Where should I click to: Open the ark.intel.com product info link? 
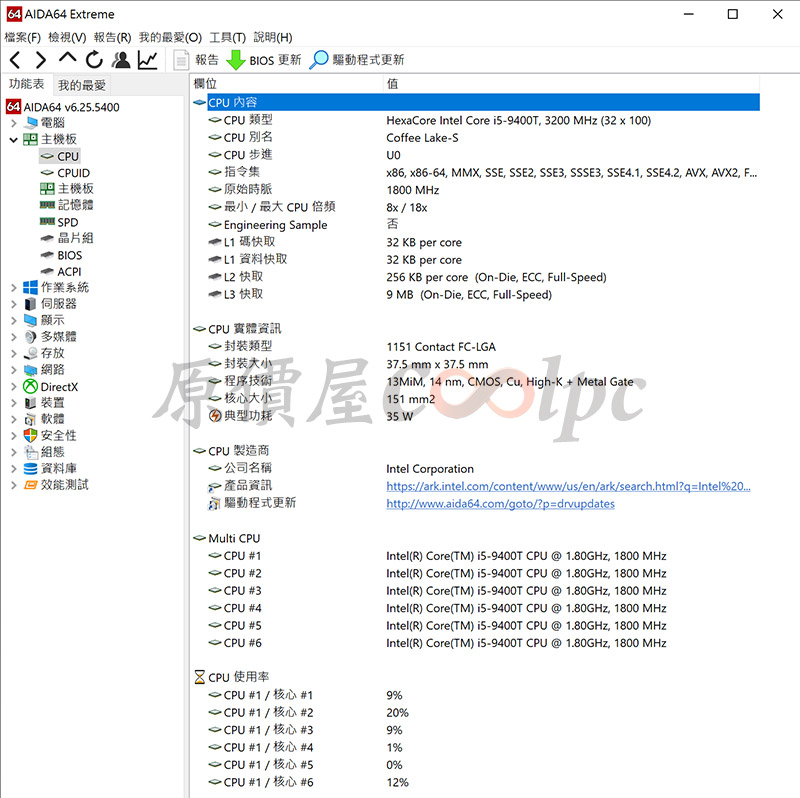[x=568, y=486]
